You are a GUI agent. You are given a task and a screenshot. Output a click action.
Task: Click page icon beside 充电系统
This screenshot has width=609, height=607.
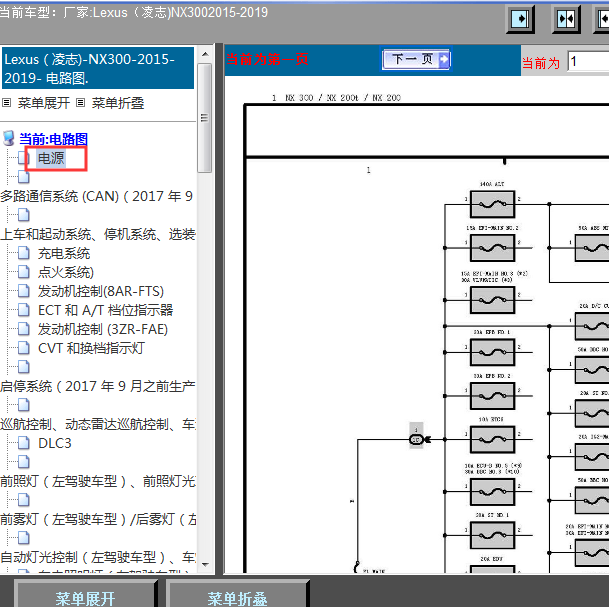click(23, 253)
